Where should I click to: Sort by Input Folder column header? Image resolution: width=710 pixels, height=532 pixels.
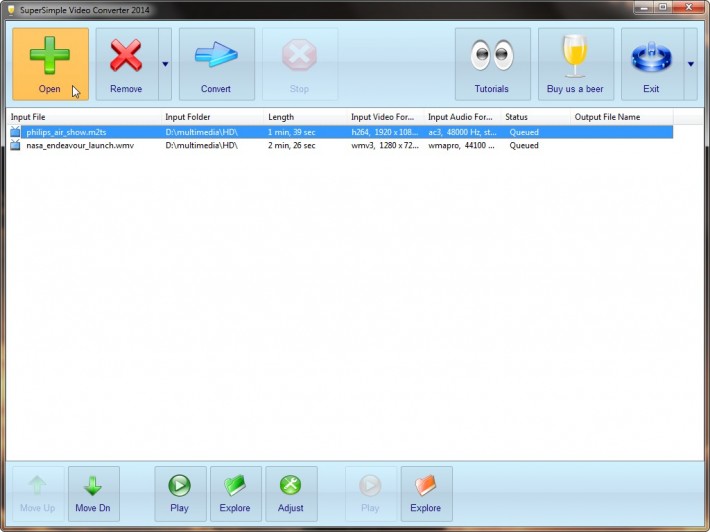click(x=212, y=117)
